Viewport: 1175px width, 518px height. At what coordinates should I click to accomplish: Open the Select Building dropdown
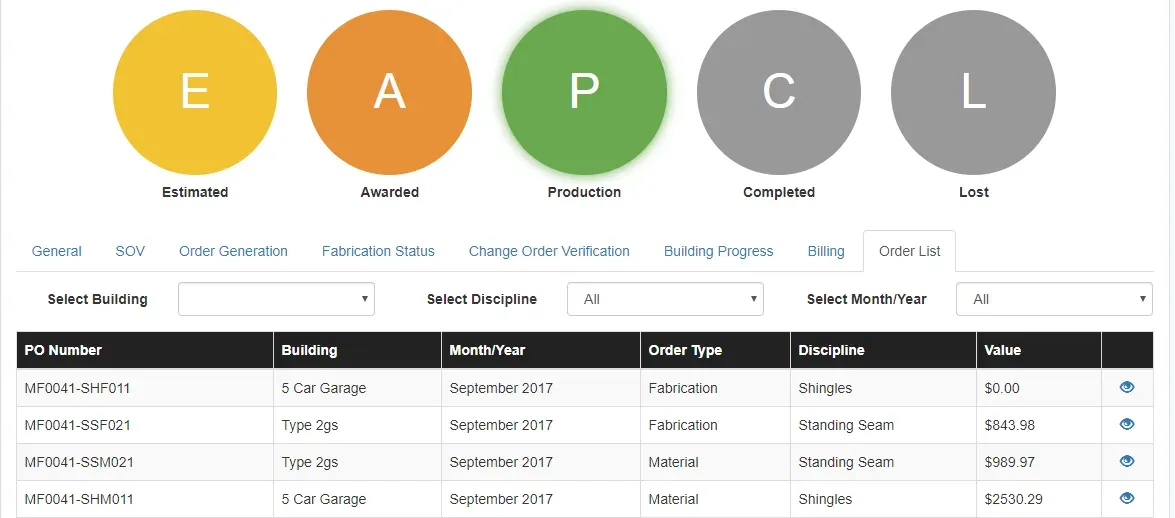pyautogui.click(x=276, y=299)
